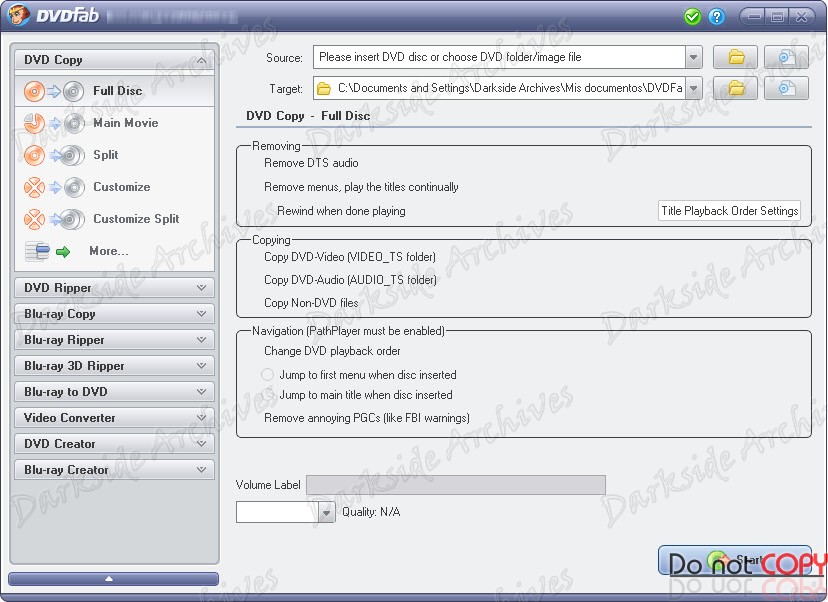Select Jump to main title when disc inserted
This screenshot has width=828, height=602.
[x=357, y=395]
